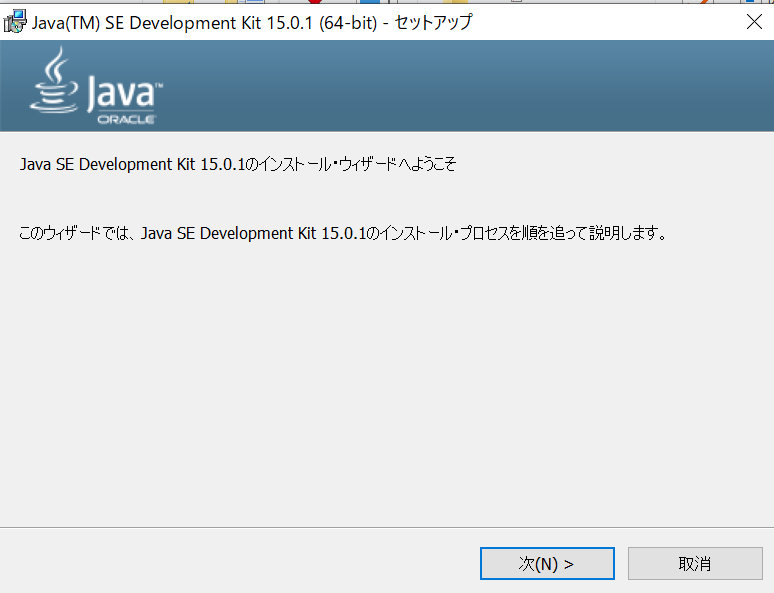Screen dimensions: 774x593
Task: Click the 次(N) > next button
Action: click(547, 563)
